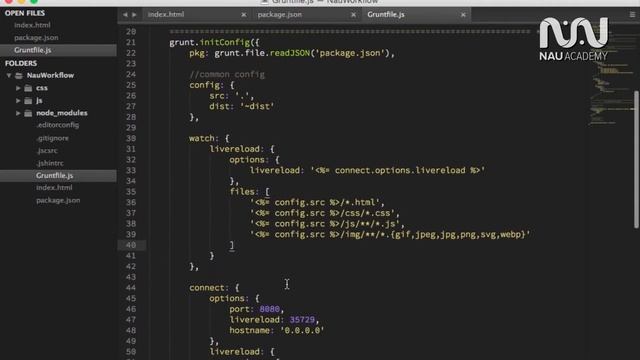Click the /css/*.css glob string line
Image resolution: width=640 pixels, height=360 pixels.
click(x=324, y=213)
